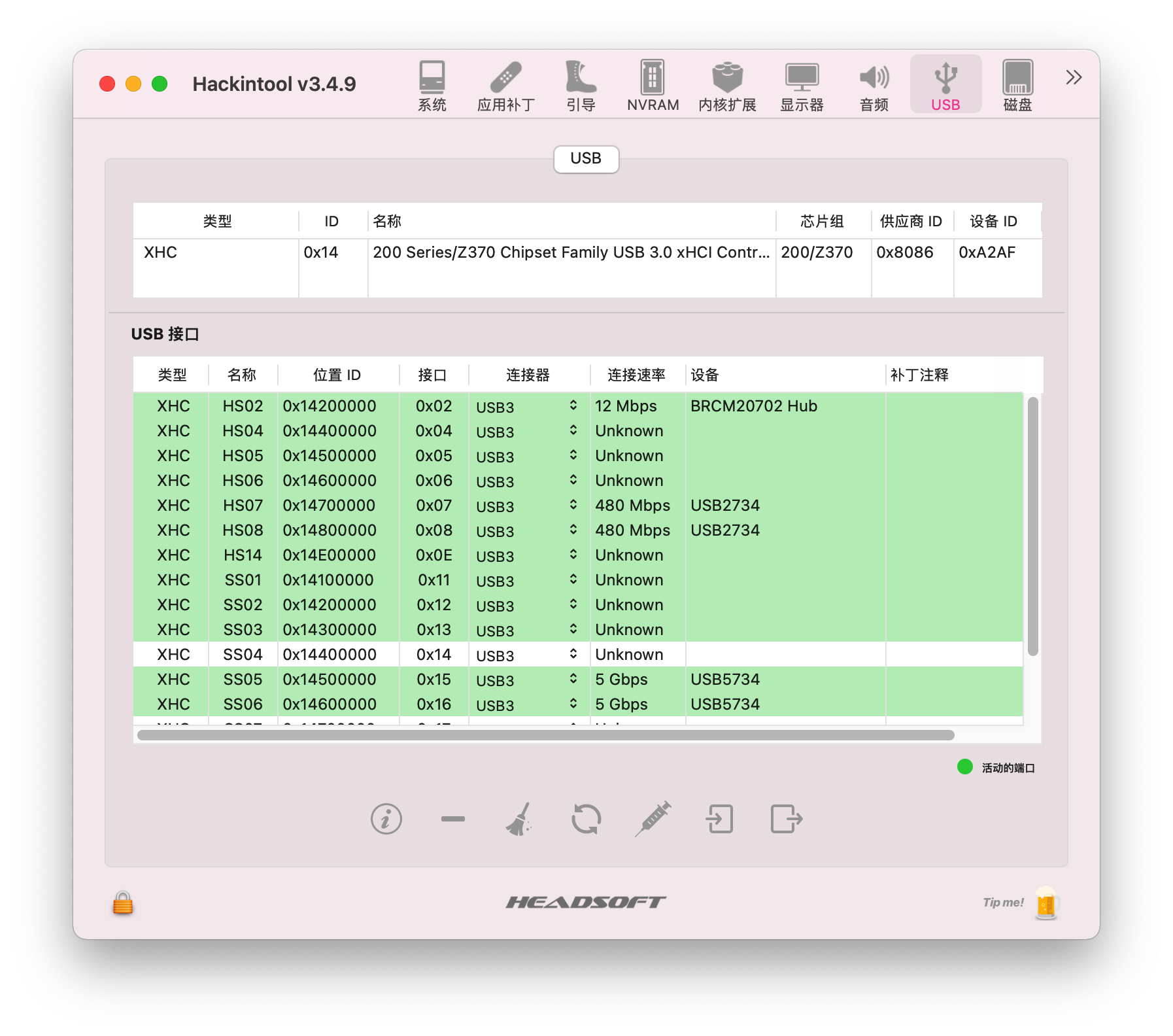The image size is (1173, 1036).
Task: Click the export icon with outward arrow
Action: coord(786,819)
